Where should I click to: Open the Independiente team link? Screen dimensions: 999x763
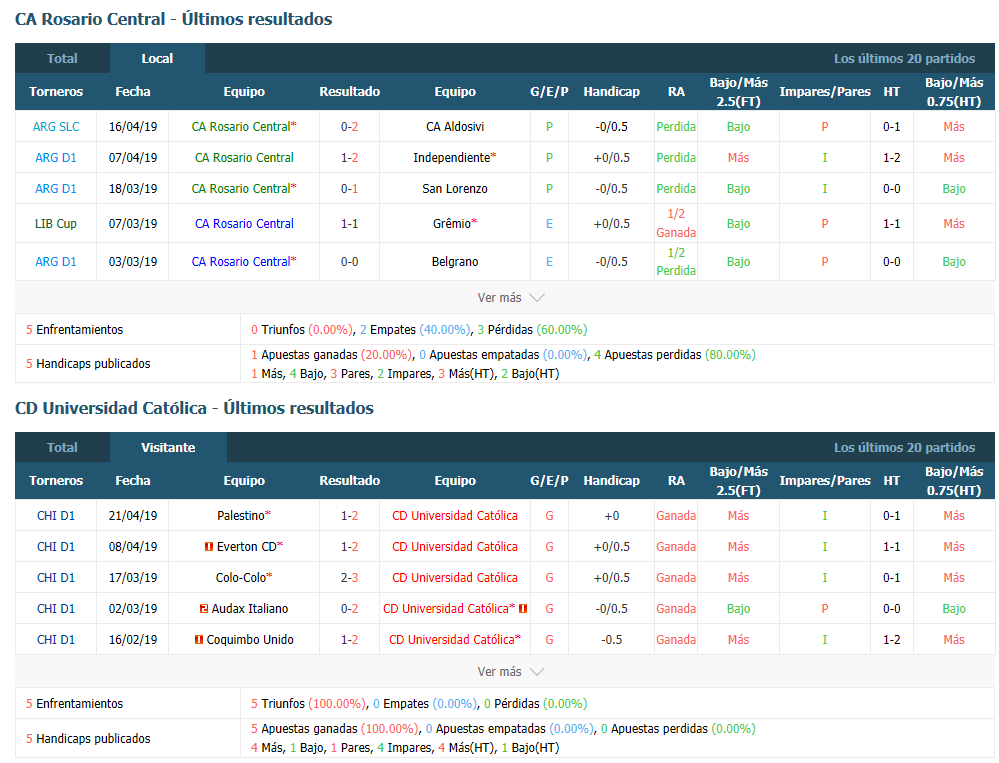(x=452, y=158)
